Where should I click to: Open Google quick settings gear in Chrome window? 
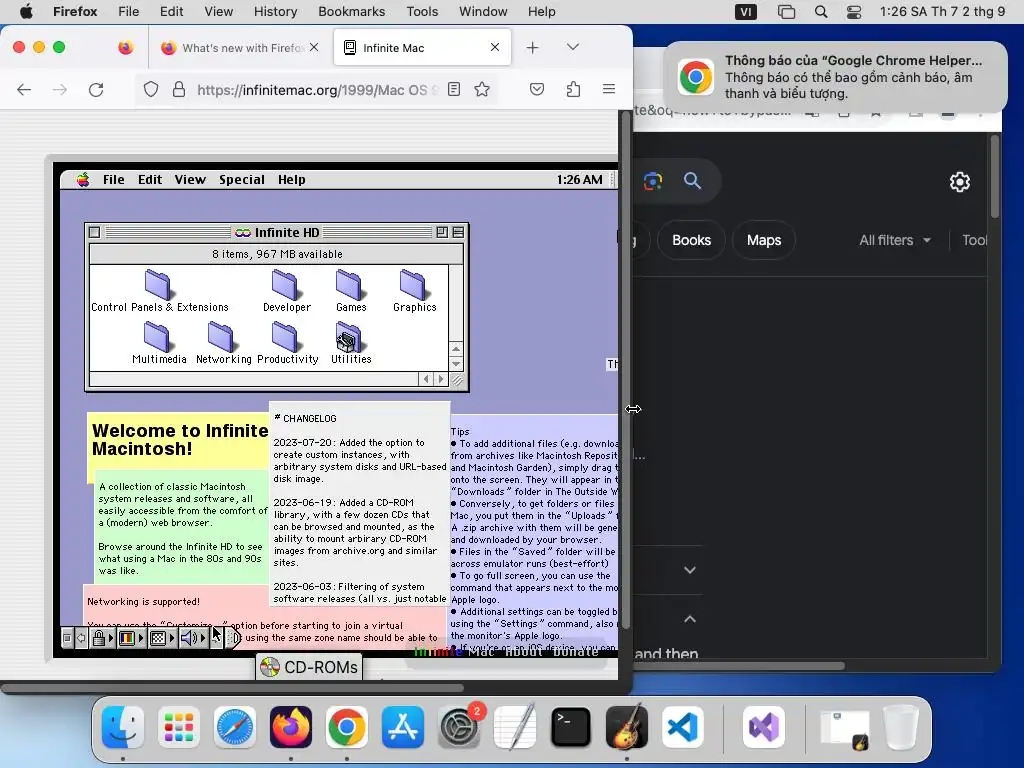[x=959, y=182]
